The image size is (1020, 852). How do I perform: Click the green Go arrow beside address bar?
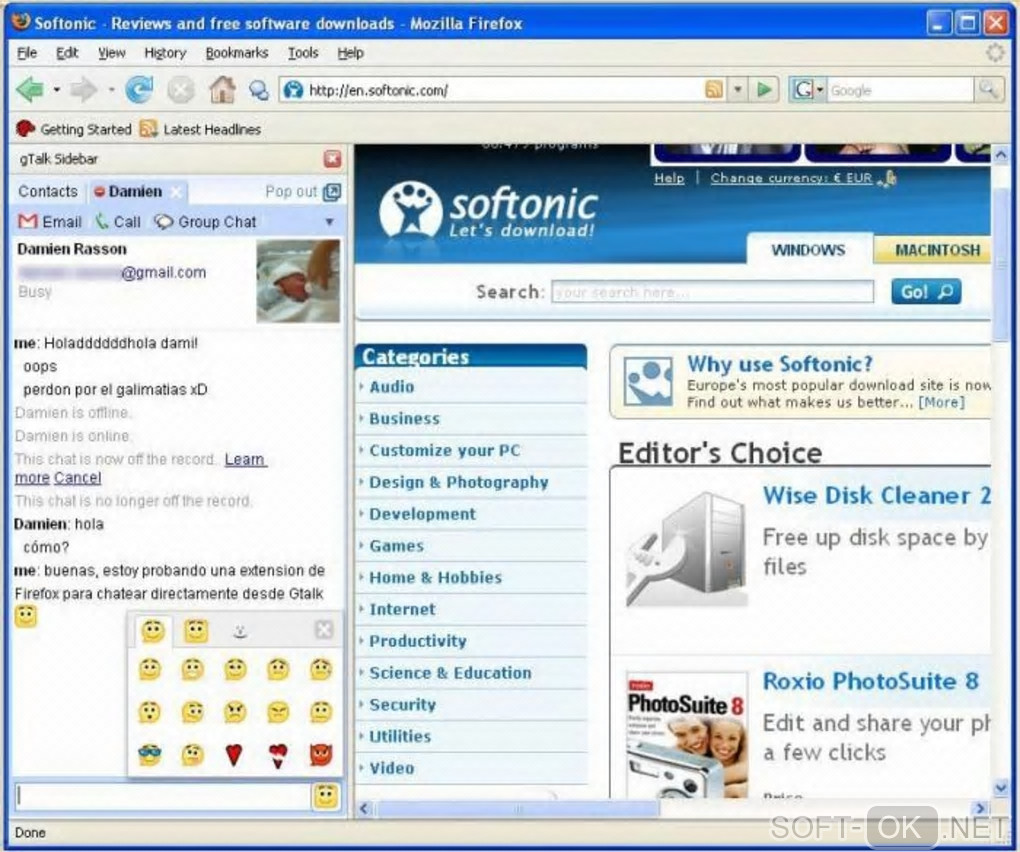[x=764, y=89]
